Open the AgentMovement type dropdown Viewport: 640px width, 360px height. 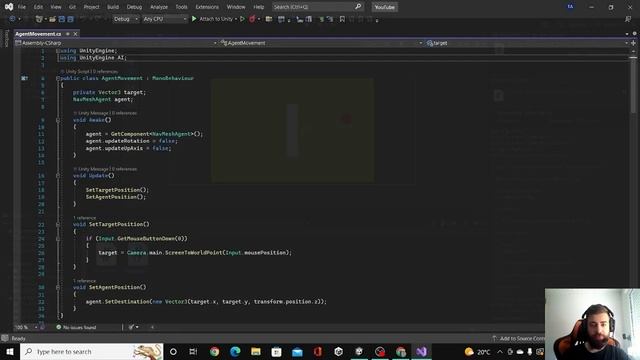click(x=321, y=43)
